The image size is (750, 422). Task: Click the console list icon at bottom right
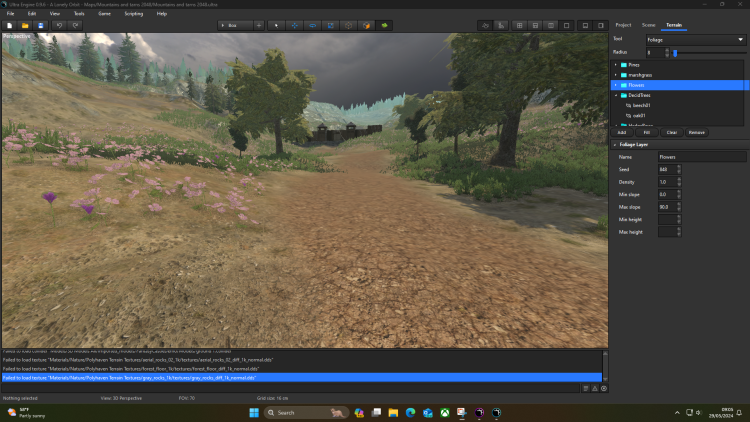coord(585,389)
